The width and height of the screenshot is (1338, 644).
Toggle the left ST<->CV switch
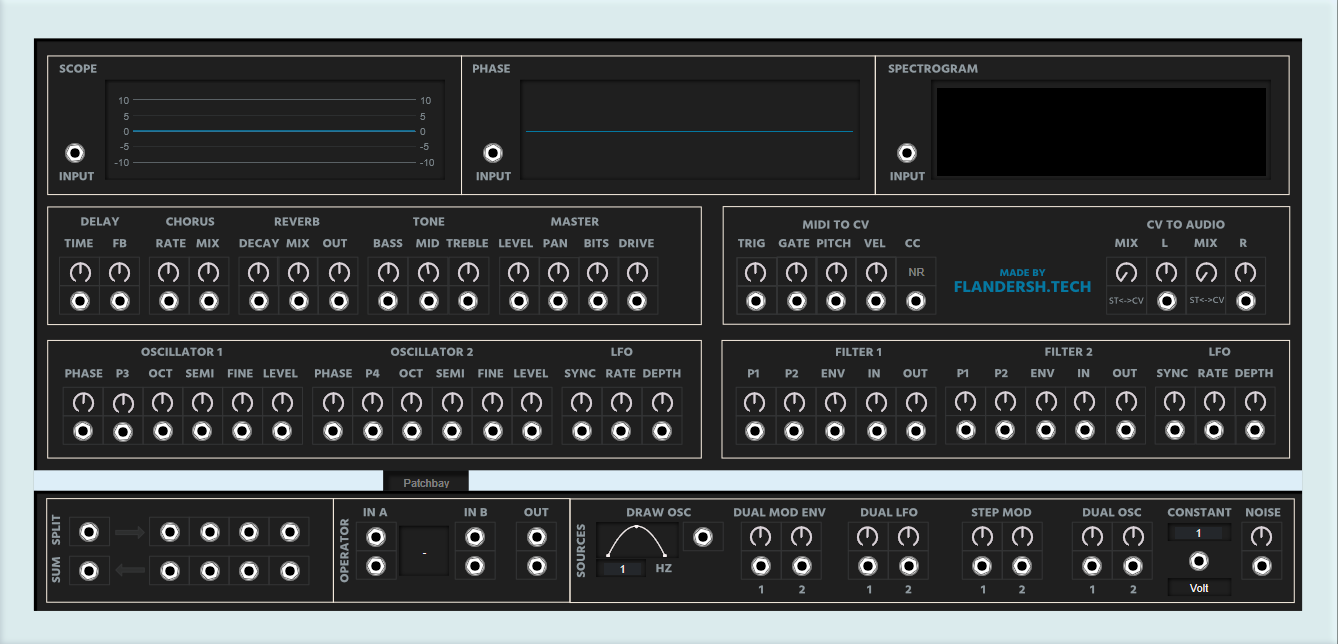point(1126,299)
